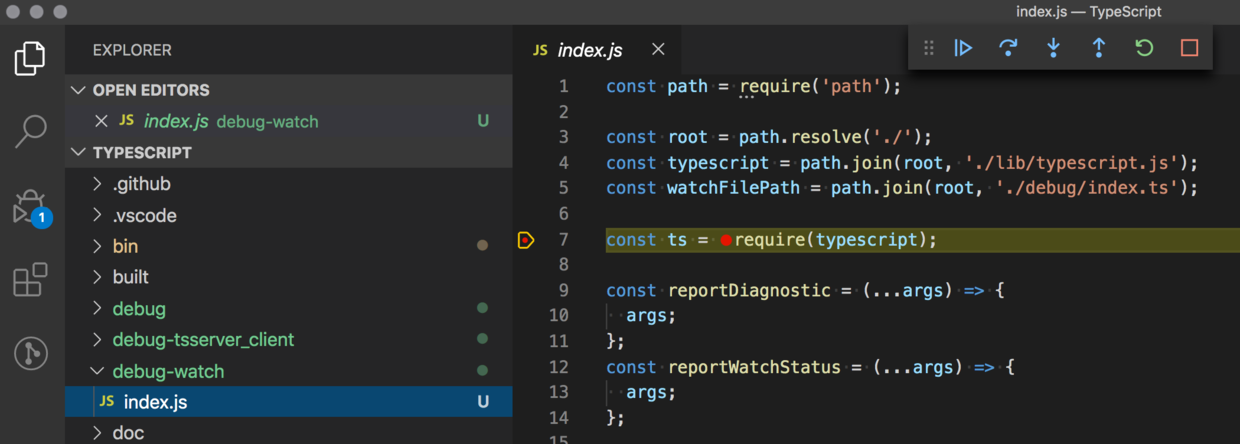Collapse the TYPESCRIPT folder section
Image resolution: width=1240 pixels, height=444 pixels.
[79, 153]
